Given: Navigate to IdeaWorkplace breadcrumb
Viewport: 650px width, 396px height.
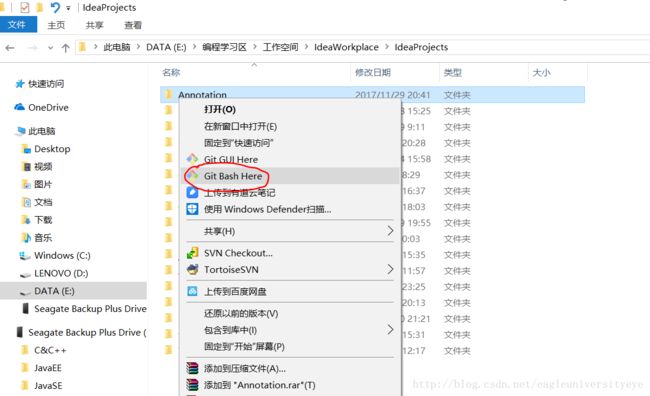Looking at the screenshot, I should [x=346, y=47].
